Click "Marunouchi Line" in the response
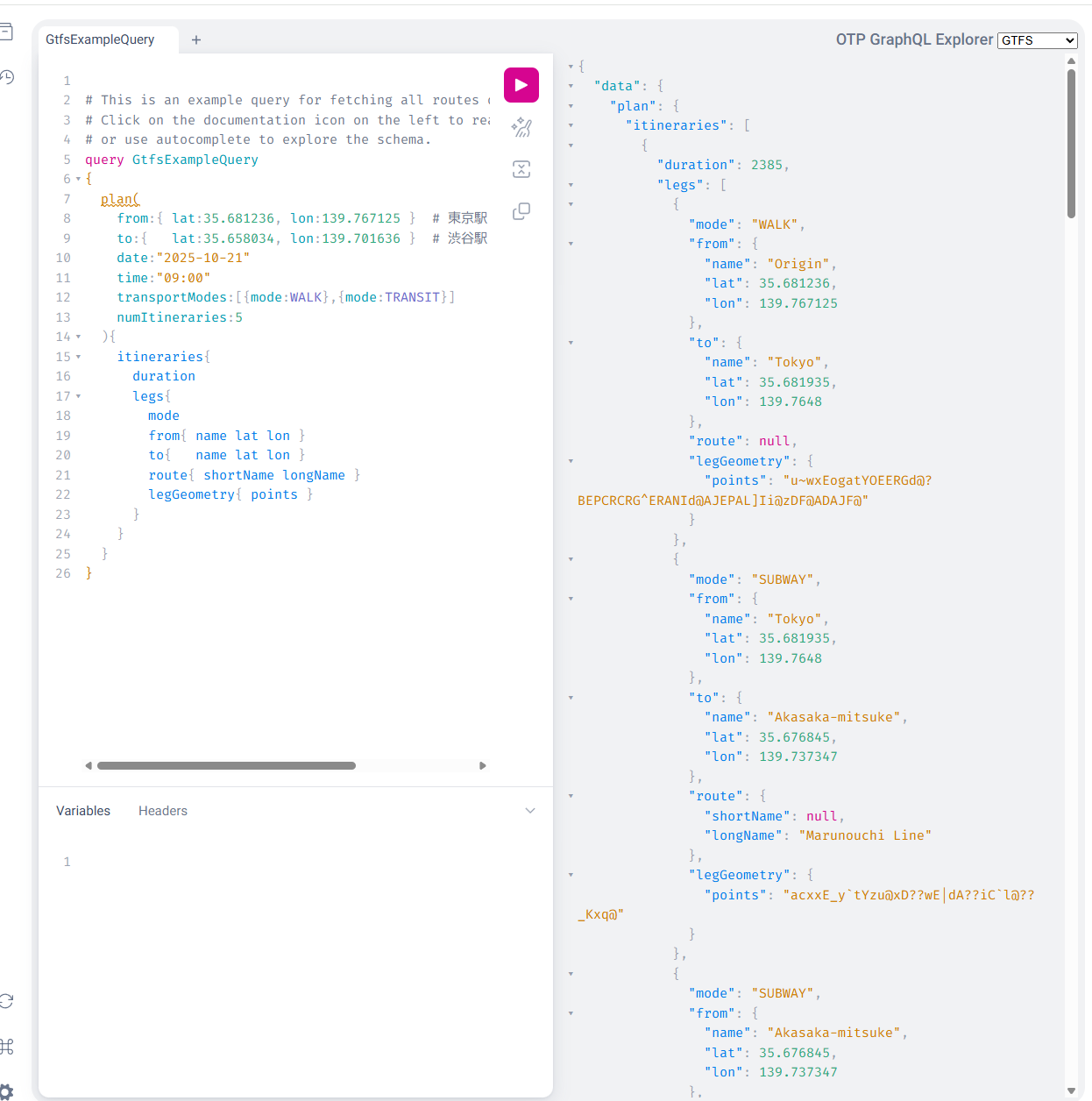Screen dimensions: 1092x1101 point(865,835)
